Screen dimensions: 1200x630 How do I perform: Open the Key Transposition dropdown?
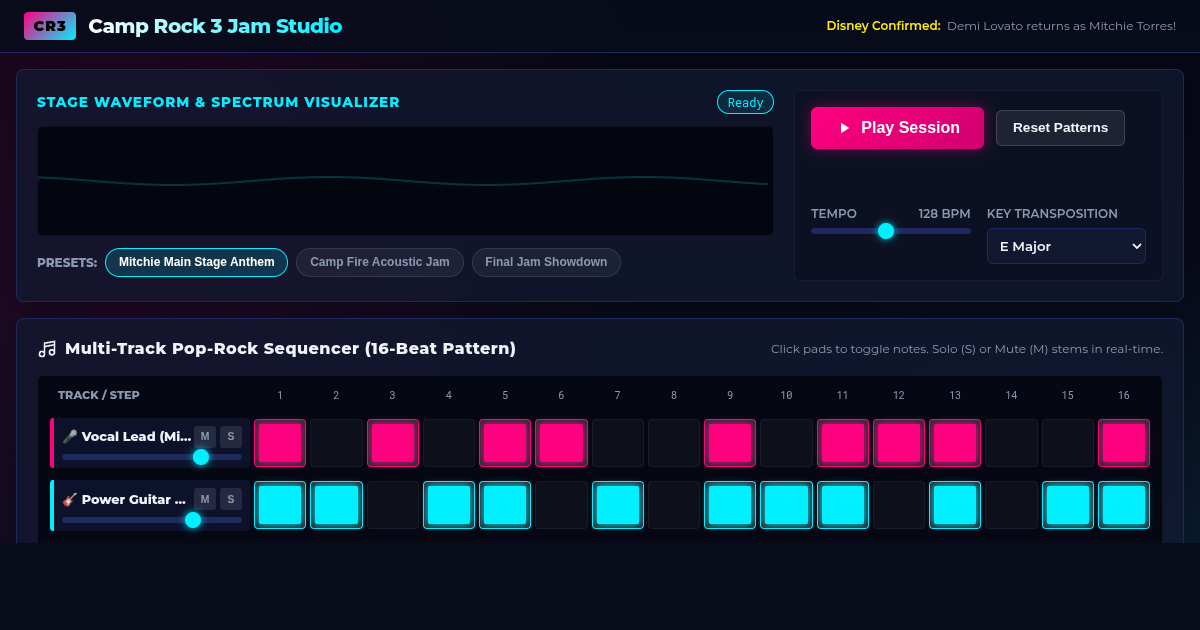click(1066, 246)
